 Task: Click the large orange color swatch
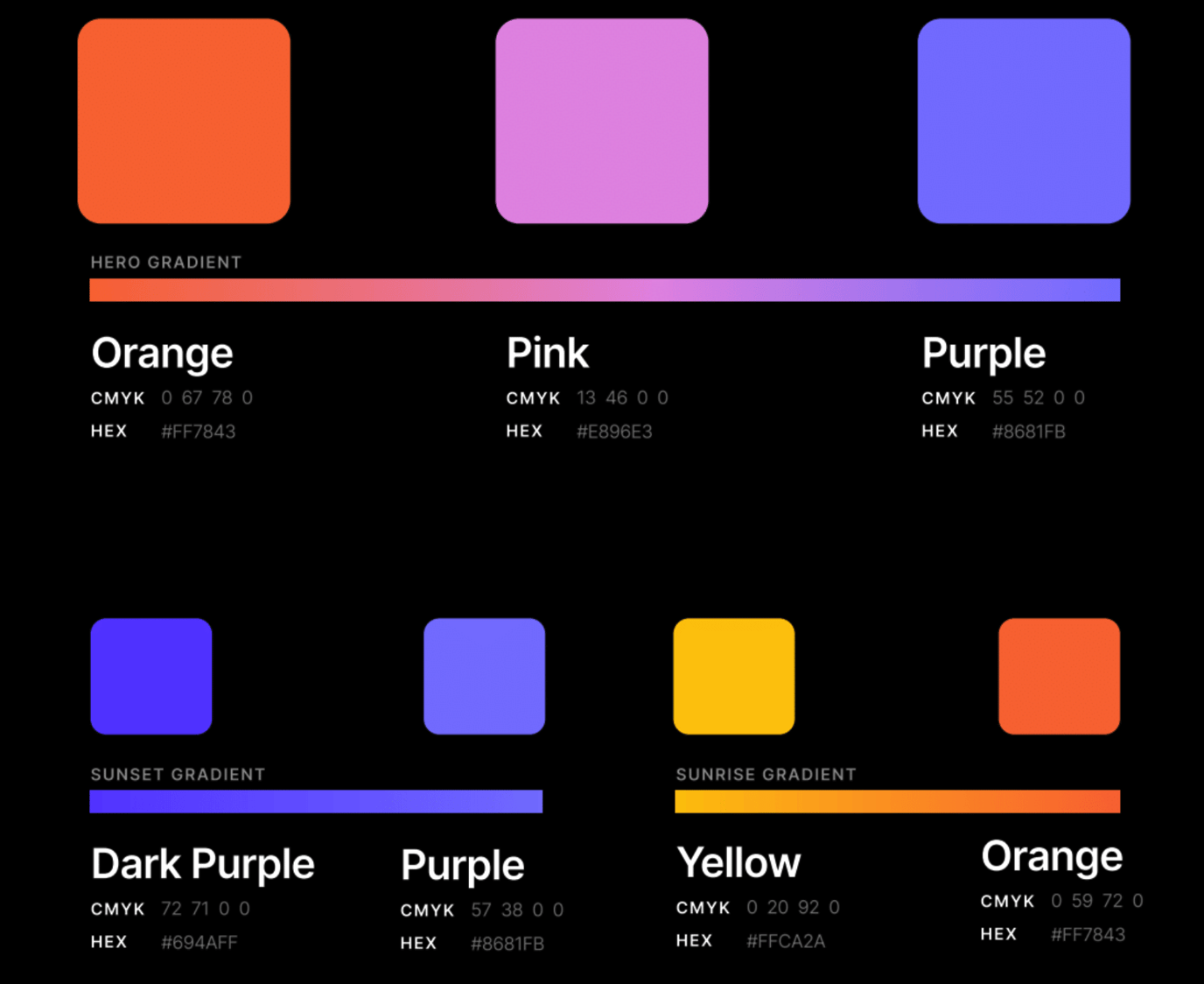[x=184, y=121]
